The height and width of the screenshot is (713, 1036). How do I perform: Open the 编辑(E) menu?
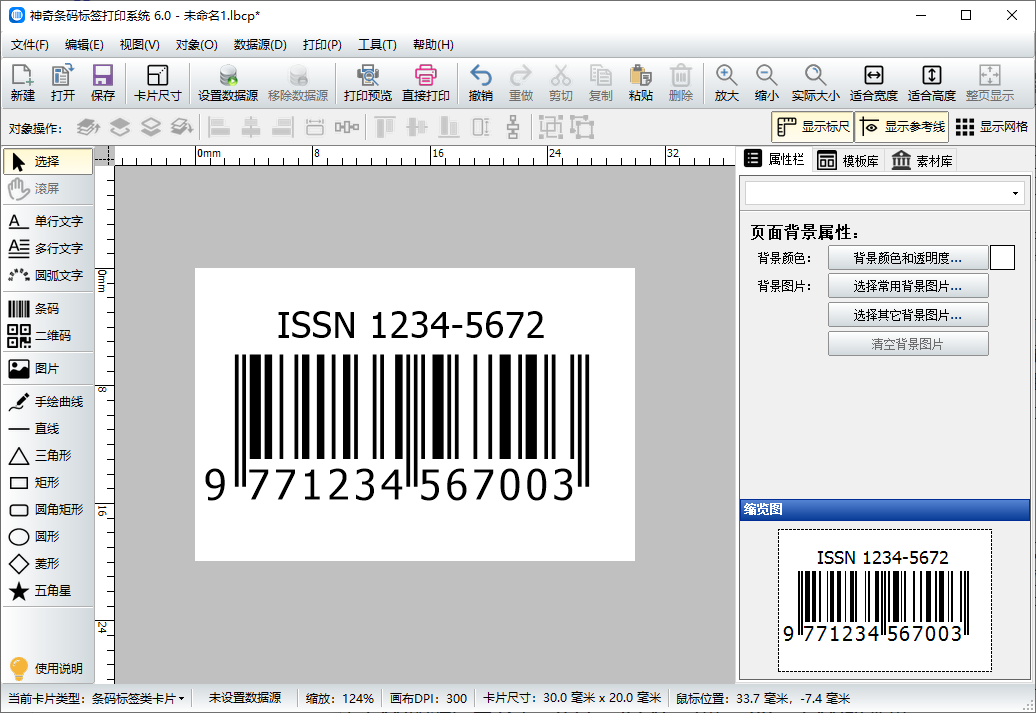84,45
